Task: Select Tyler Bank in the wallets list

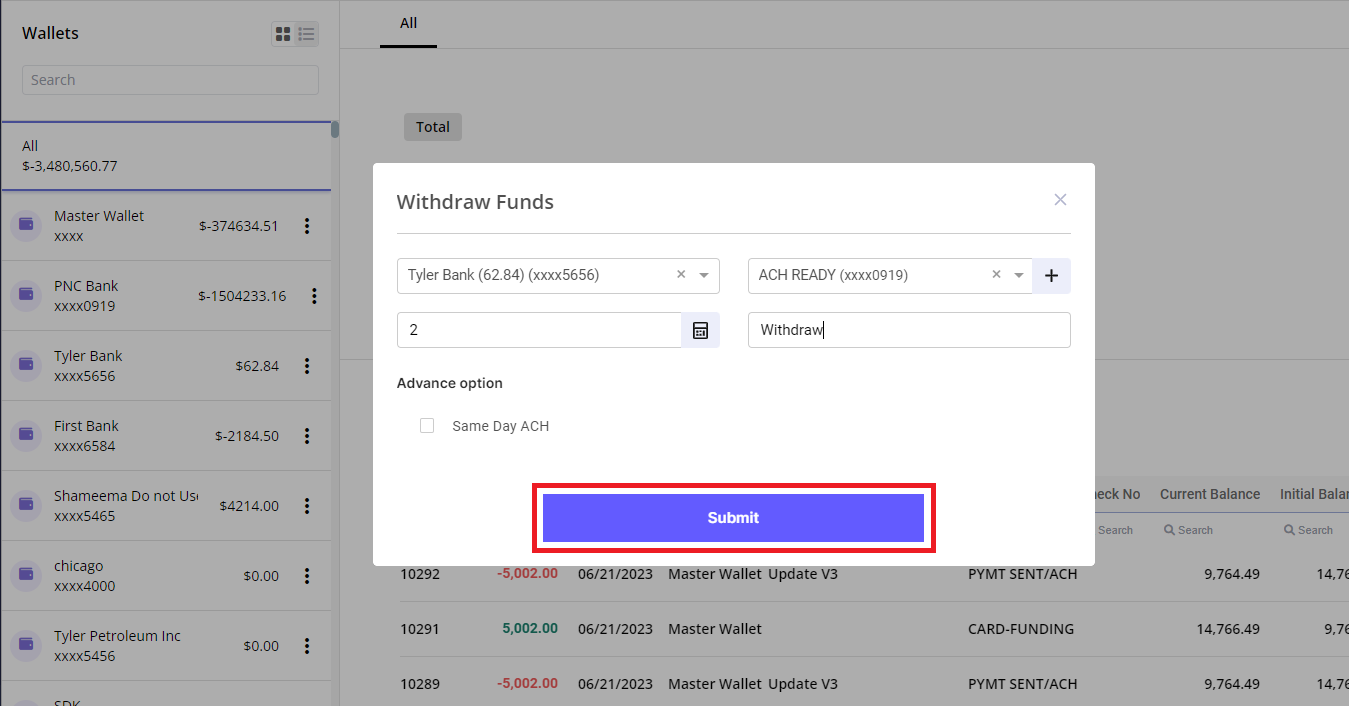Action: pyautogui.click(x=88, y=356)
